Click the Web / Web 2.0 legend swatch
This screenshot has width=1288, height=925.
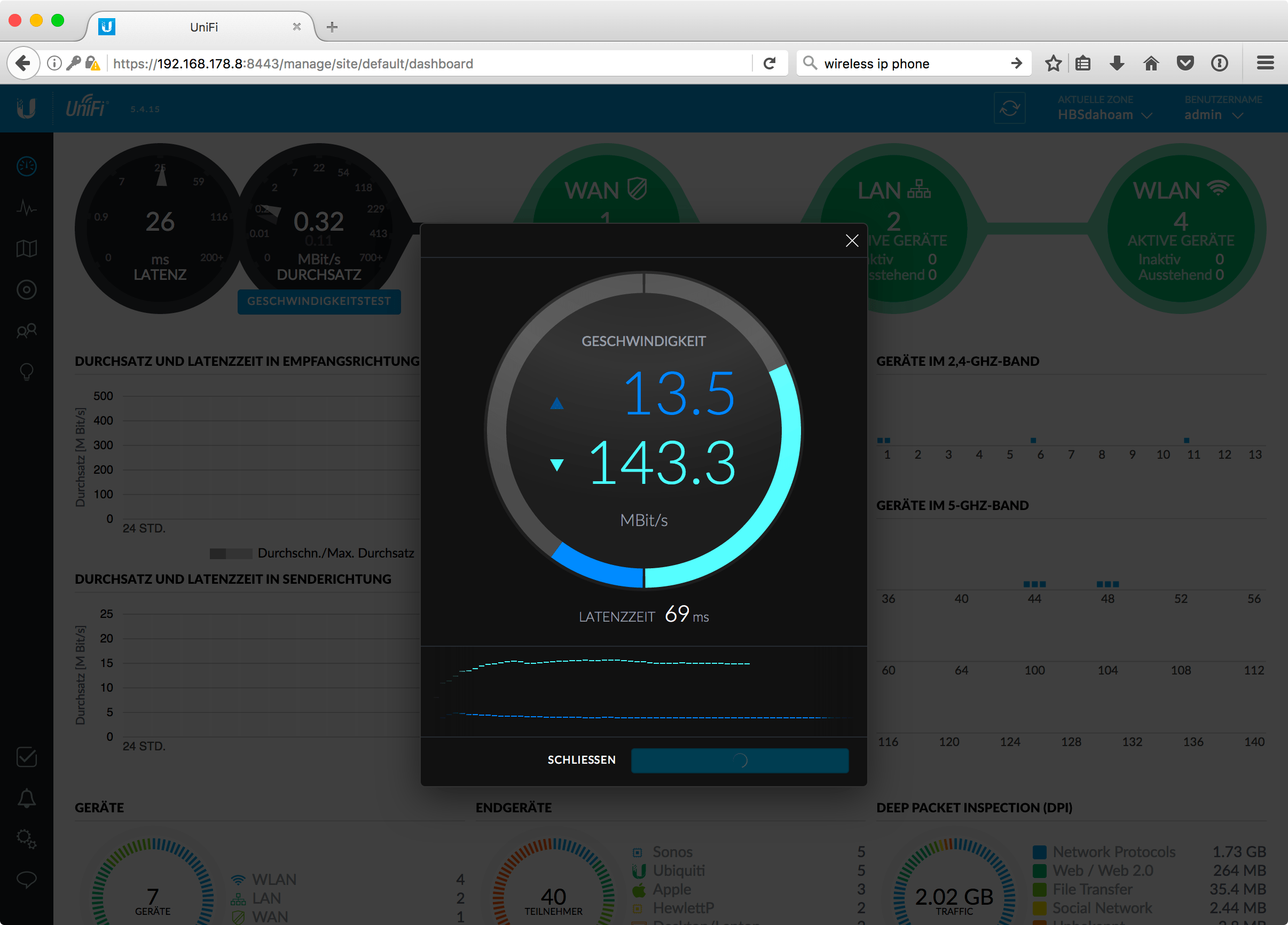(x=1039, y=871)
